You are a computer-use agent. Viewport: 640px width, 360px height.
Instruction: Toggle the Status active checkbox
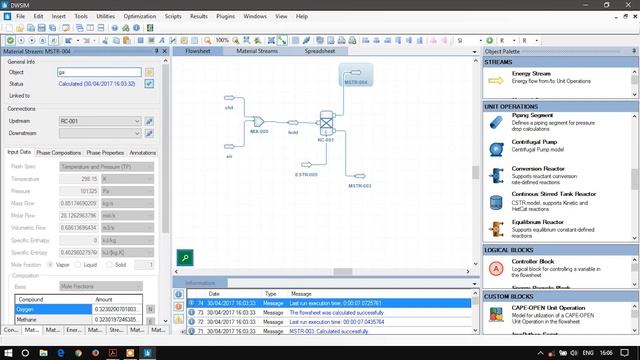click(149, 84)
